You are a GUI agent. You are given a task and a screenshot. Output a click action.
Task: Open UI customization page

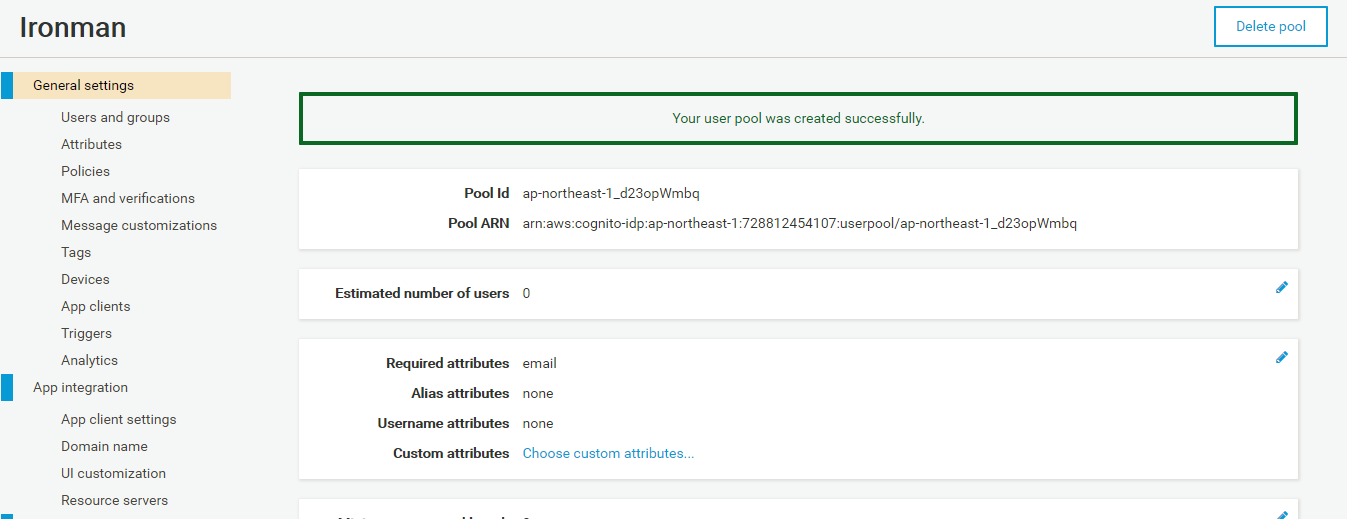coord(113,473)
